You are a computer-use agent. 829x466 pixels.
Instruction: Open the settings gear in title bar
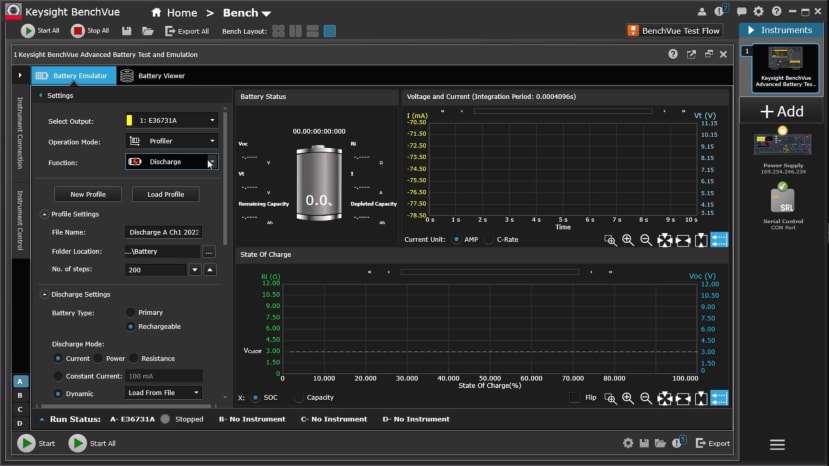click(x=758, y=11)
